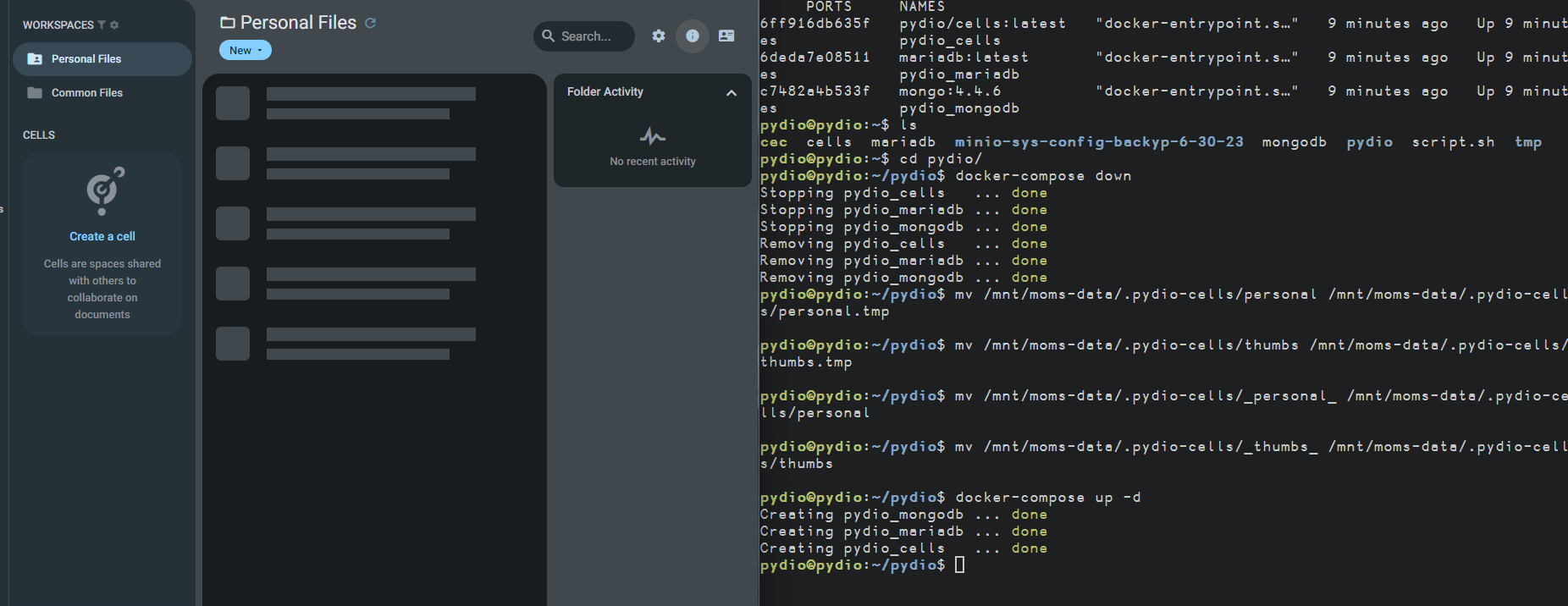The height and width of the screenshot is (606, 1568).
Task: Click the CELLS section header
Action: (x=39, y=135)
